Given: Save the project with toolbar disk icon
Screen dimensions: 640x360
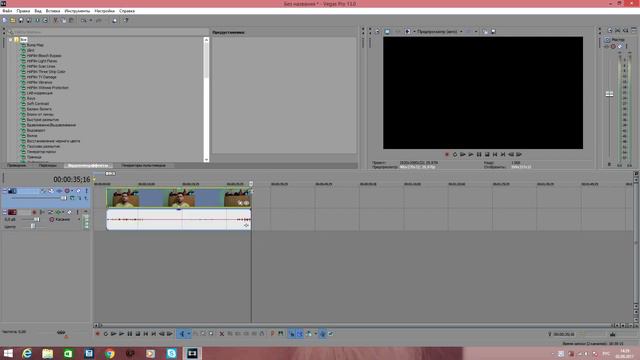Looking at the screenshot, I should tap(21, 20).
